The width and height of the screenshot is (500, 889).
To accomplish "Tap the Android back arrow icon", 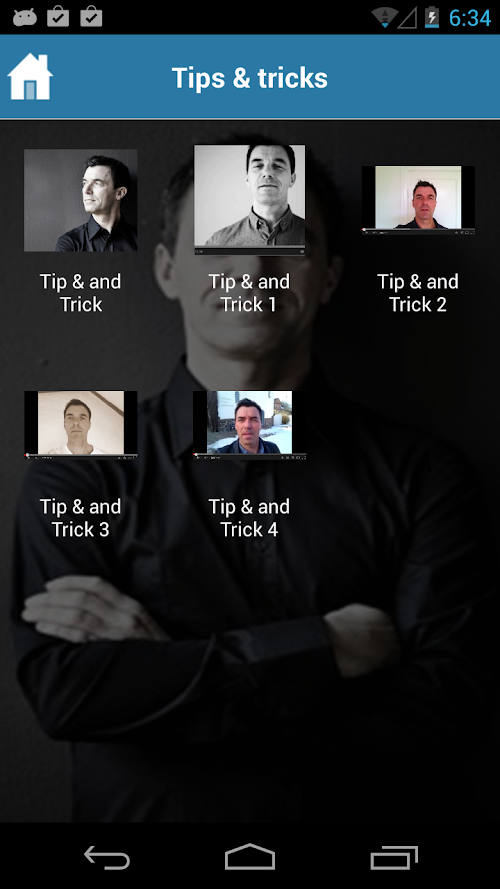I will (x=107, y=857).
